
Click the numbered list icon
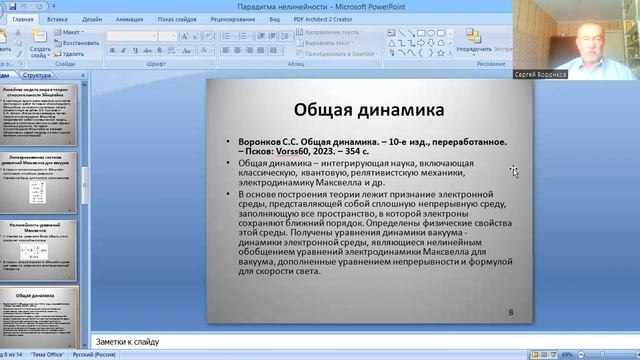coord(244,36)
